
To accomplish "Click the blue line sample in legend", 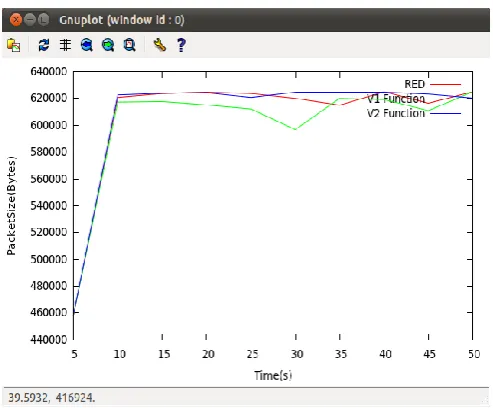I will point(445,113).
